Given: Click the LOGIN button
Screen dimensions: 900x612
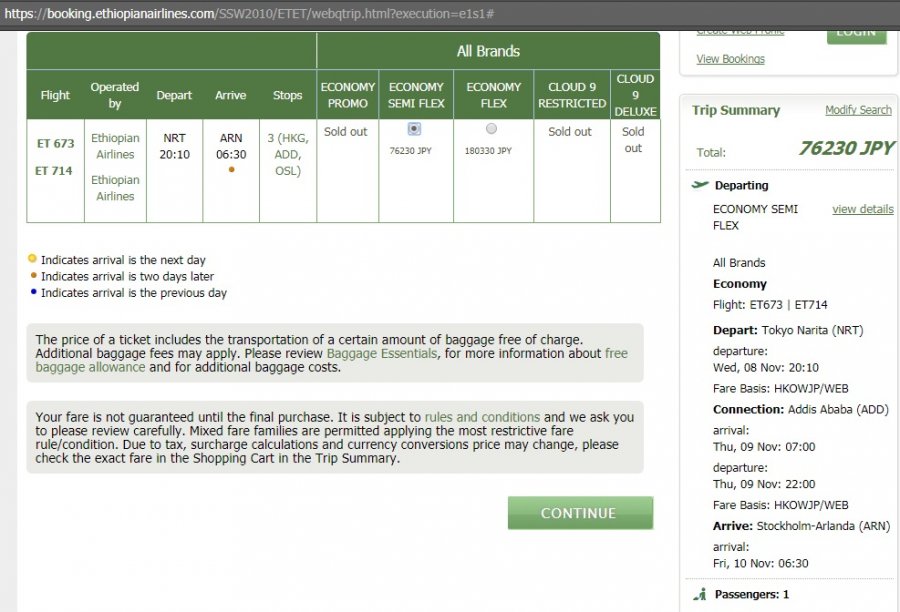Looking at the screenshot, I should pyautogui.click(x=856, y=31).
